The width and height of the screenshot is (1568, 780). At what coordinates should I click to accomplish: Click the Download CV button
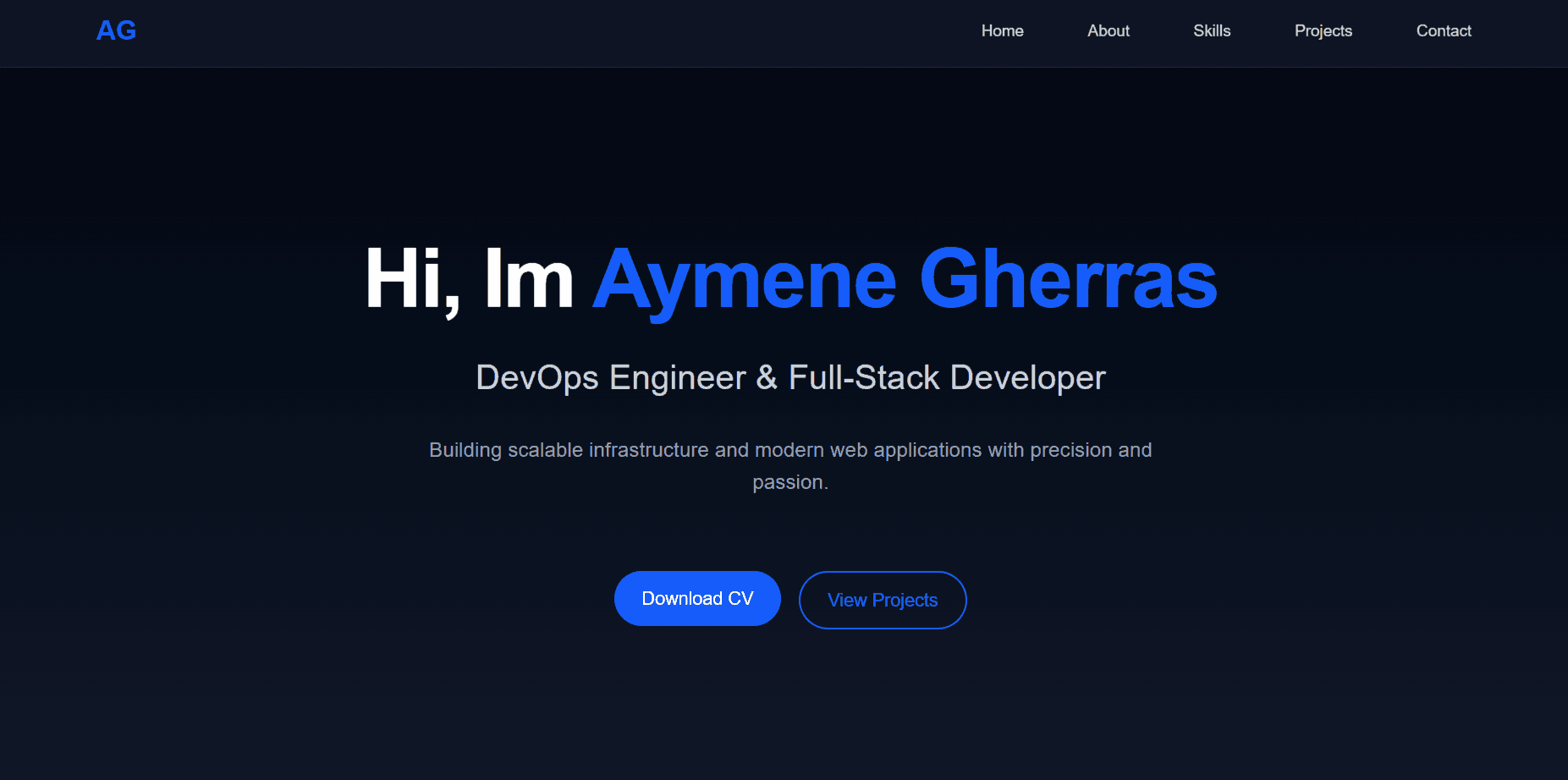click(x=697, y=598)
